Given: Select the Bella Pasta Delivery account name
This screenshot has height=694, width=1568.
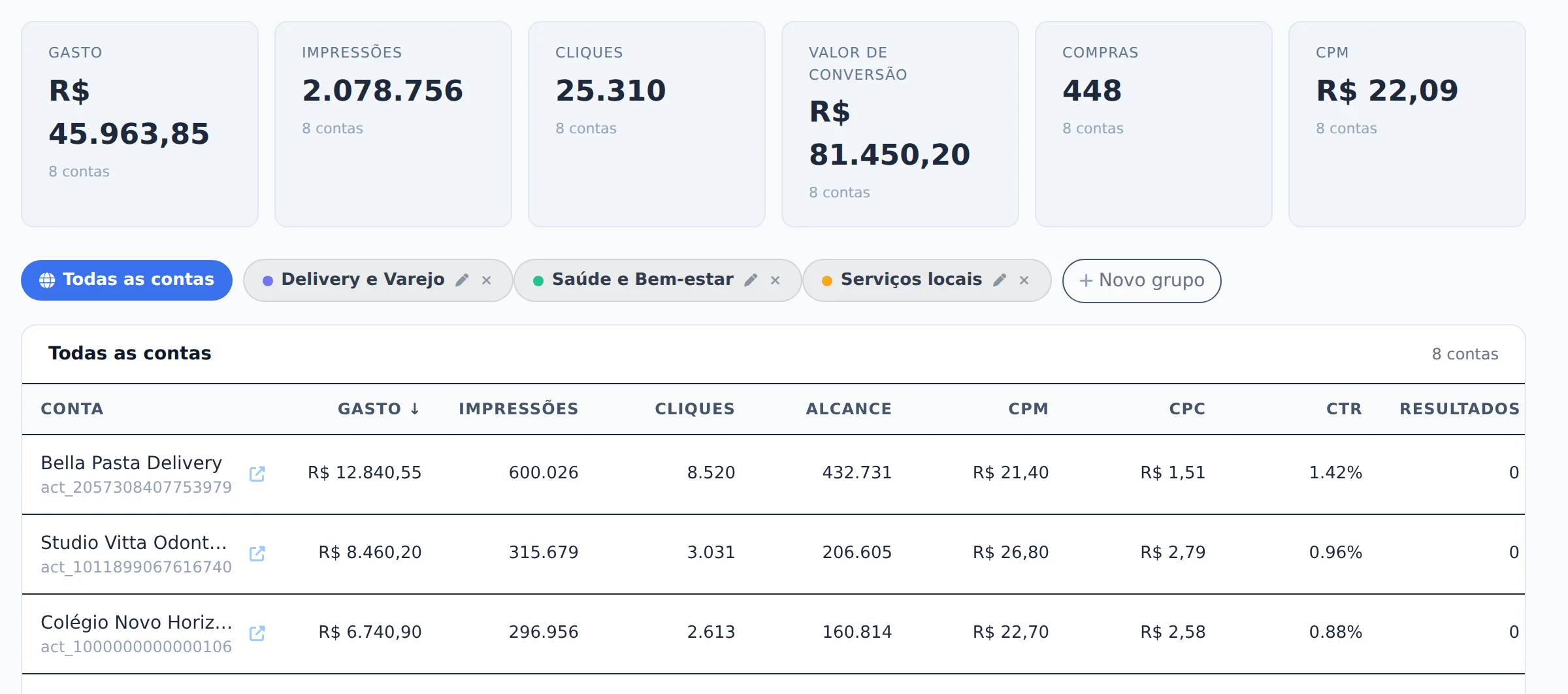Looking at the screenshot, I should 131,463.
